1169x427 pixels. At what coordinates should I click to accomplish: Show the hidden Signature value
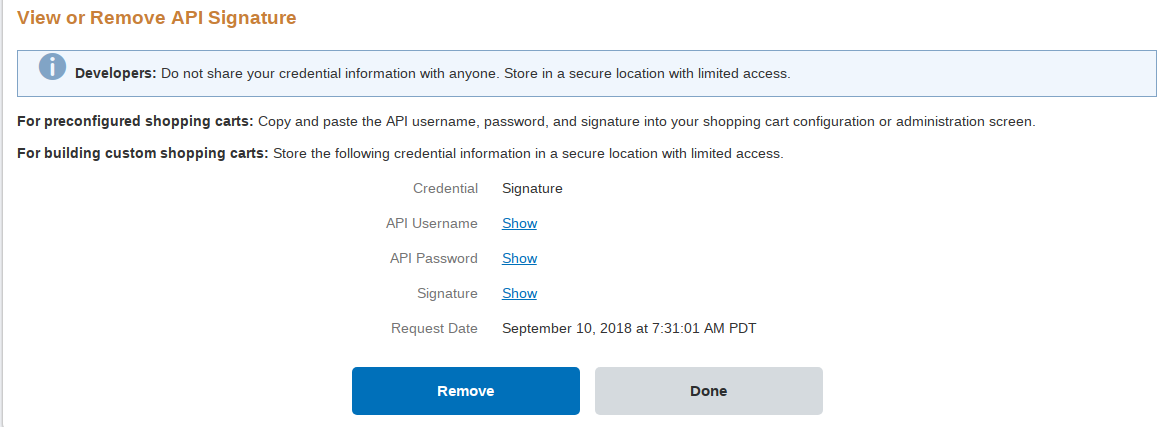(519, 293)
